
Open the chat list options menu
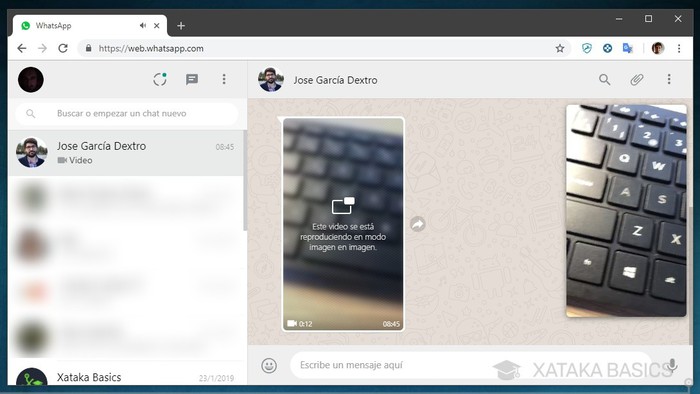coord(224,79)
